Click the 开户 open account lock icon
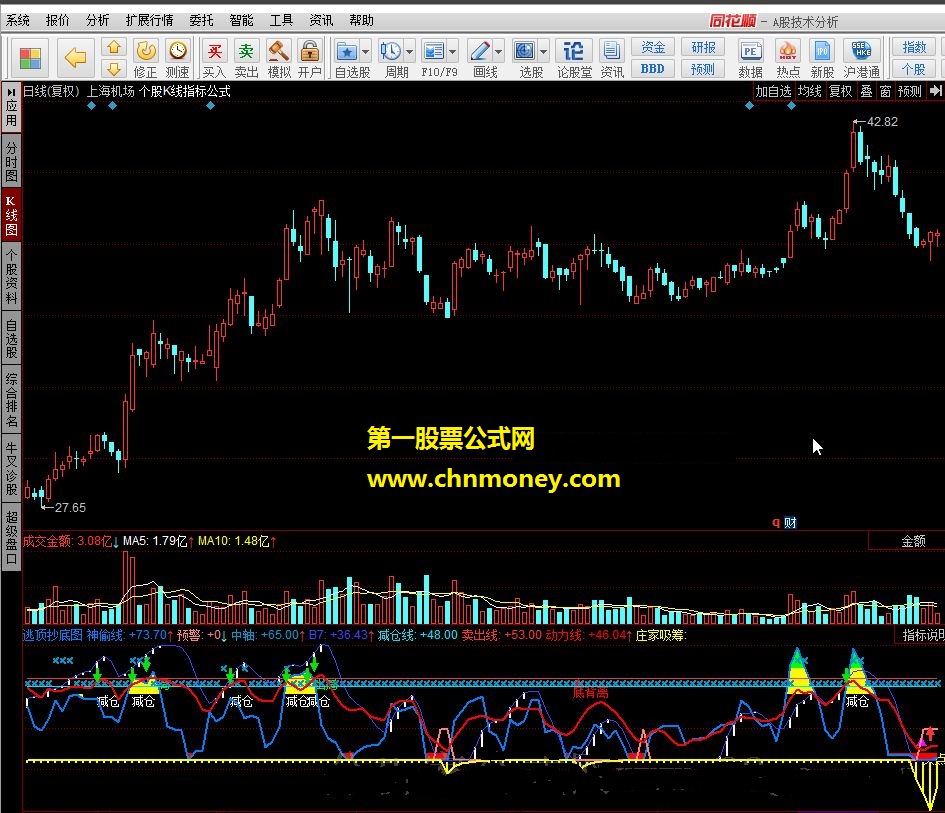 310,58
